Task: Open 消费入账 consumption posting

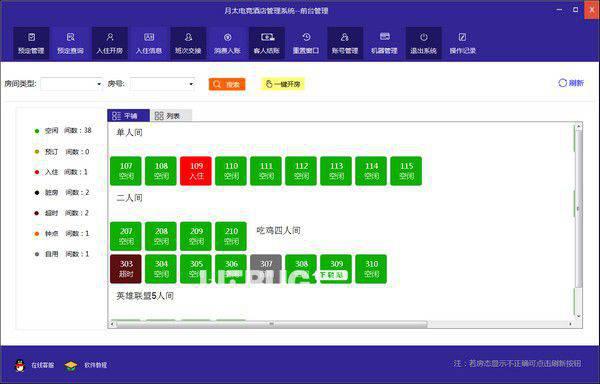Action: 227,43
